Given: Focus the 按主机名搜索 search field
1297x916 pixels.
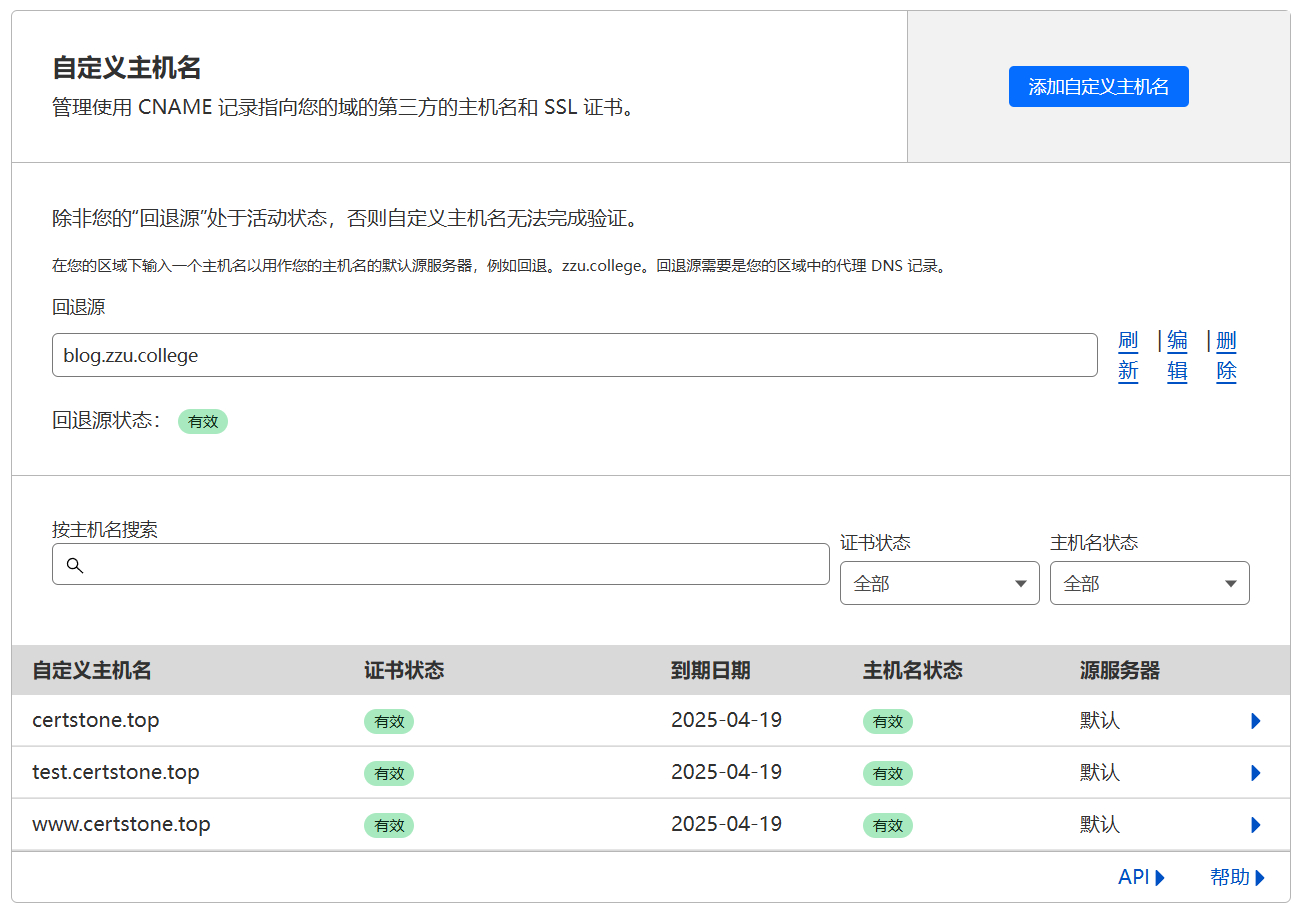Looking at the screenshot, I should point(450,565).
